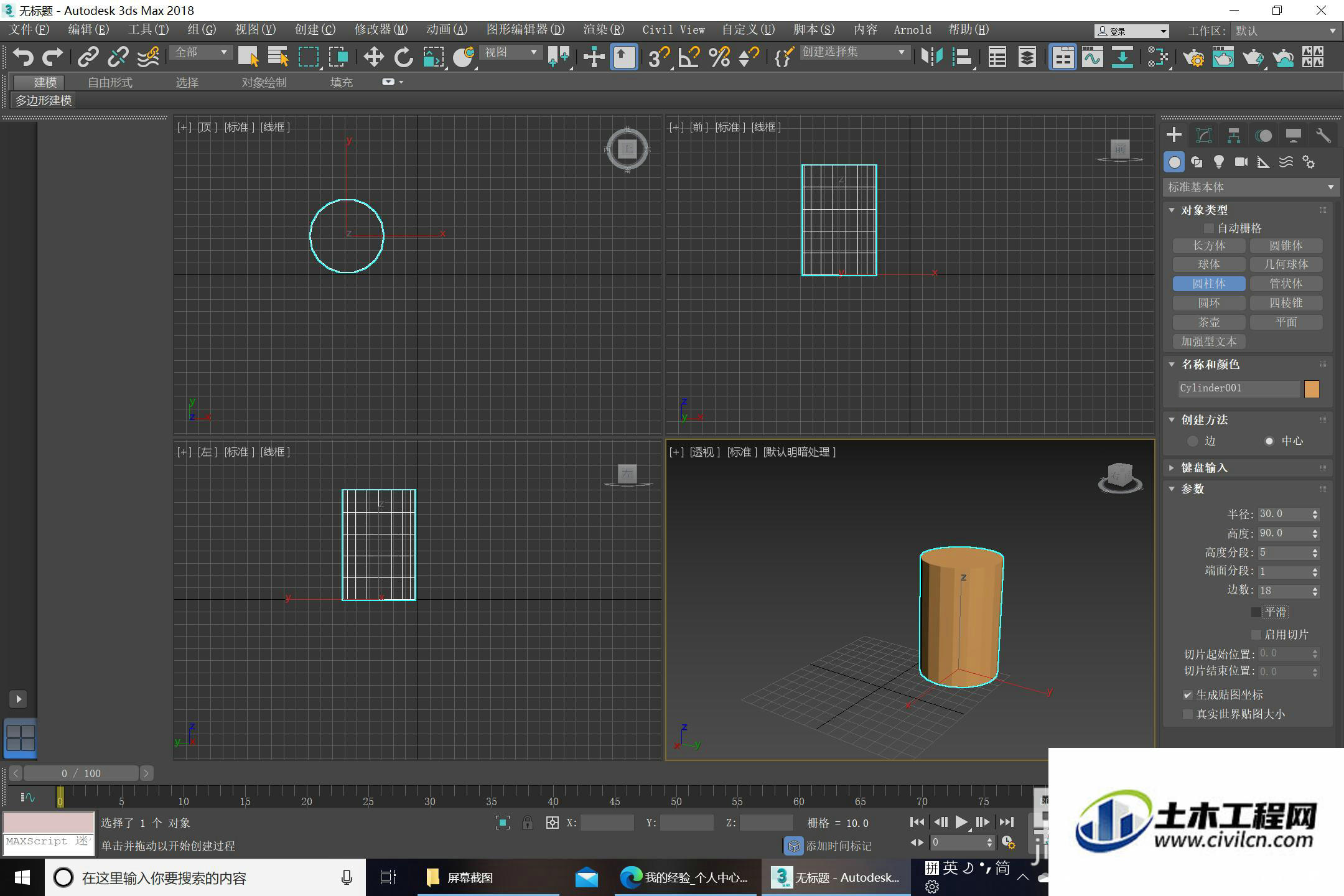Click the 加强型文本 button

tap(1209, 342)
